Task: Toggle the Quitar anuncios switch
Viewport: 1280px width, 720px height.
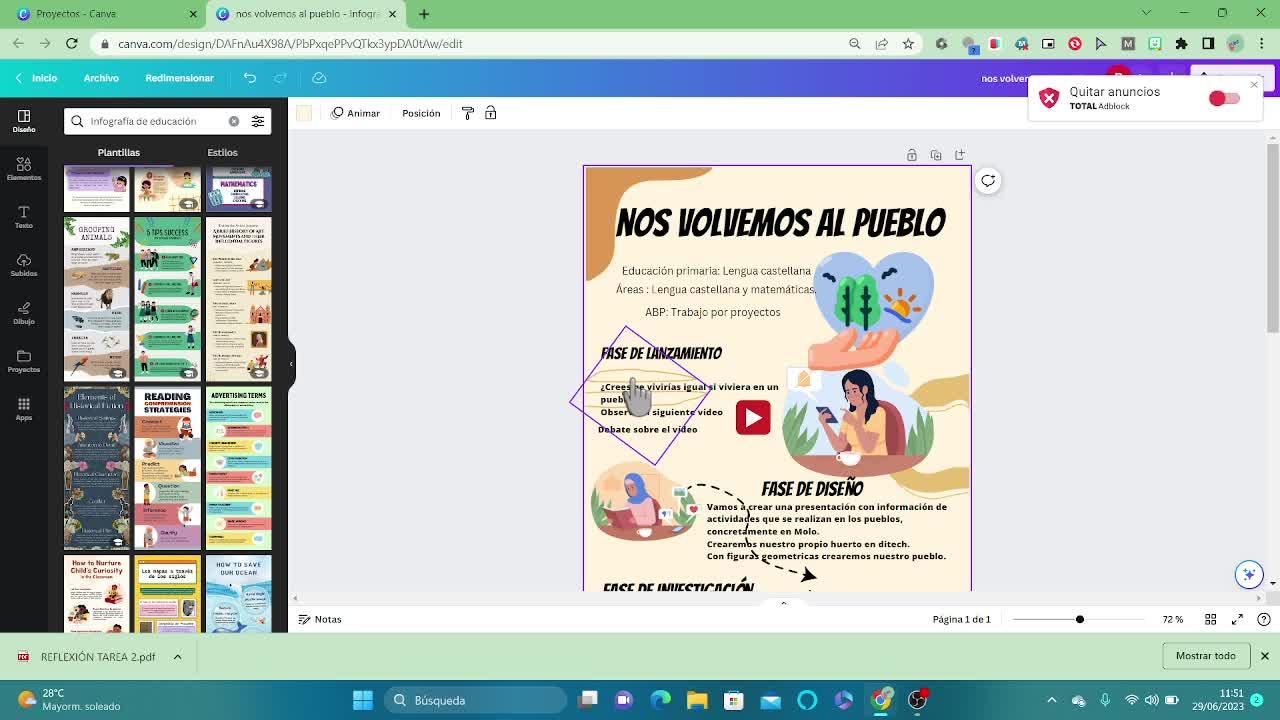Action: tap(1223, 98)
